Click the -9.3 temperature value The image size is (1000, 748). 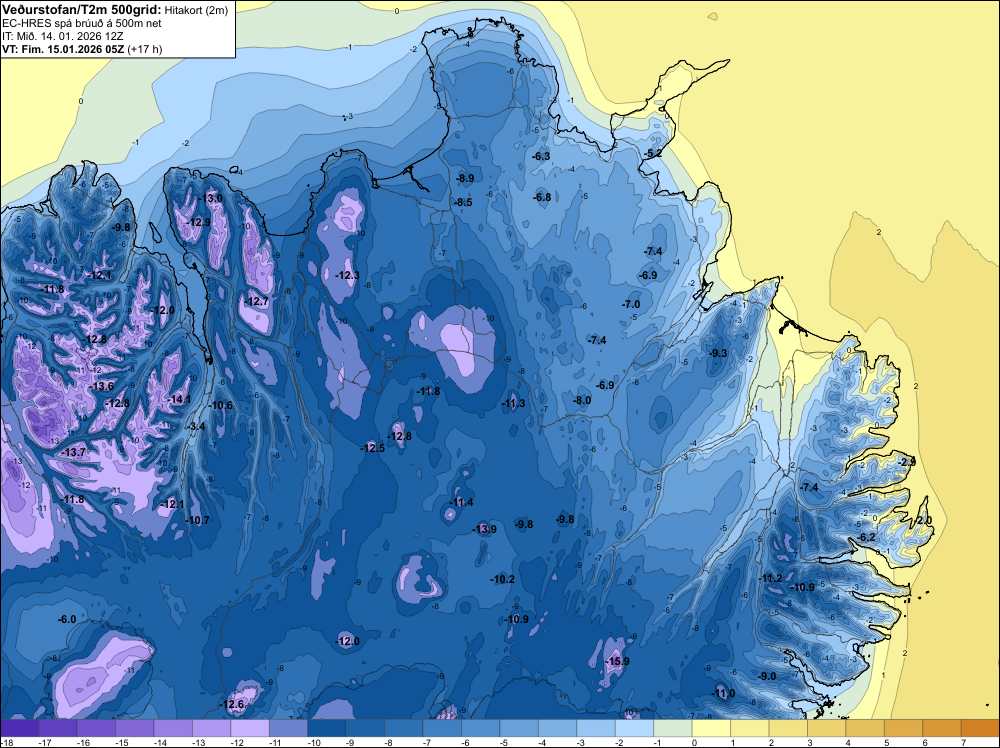[718, 353]
